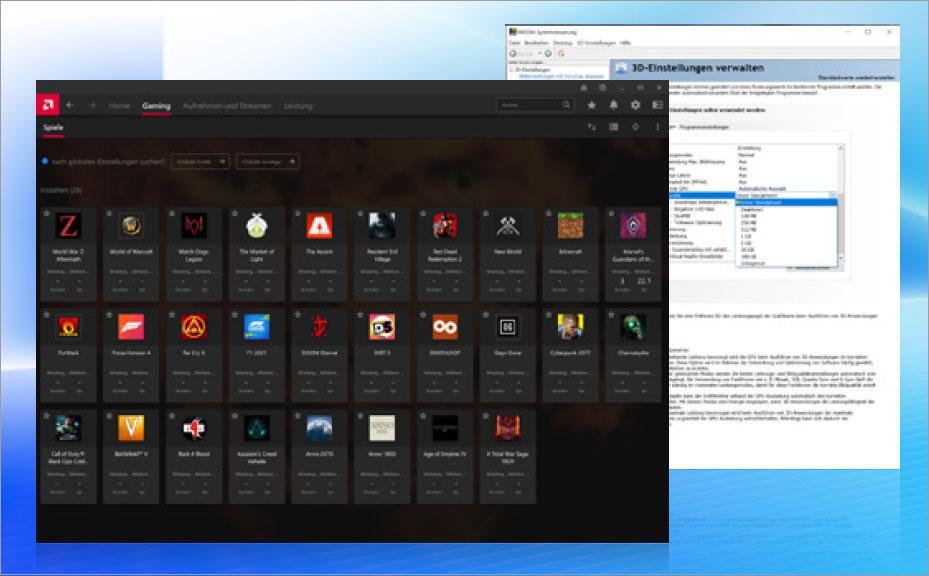Screen dimensions: 929x576
Task: Favorite DOOM Eternal with its star
Action: 297,315
